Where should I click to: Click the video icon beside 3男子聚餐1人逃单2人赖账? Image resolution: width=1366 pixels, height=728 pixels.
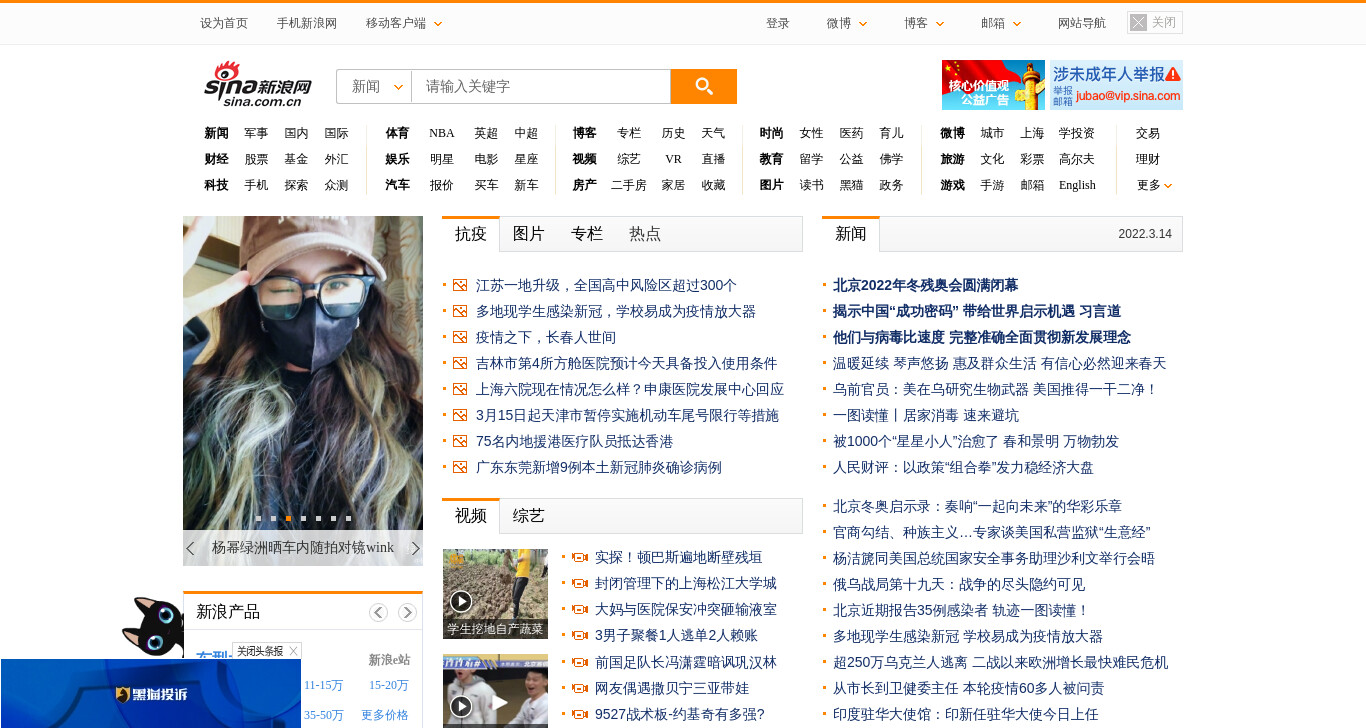579,635
